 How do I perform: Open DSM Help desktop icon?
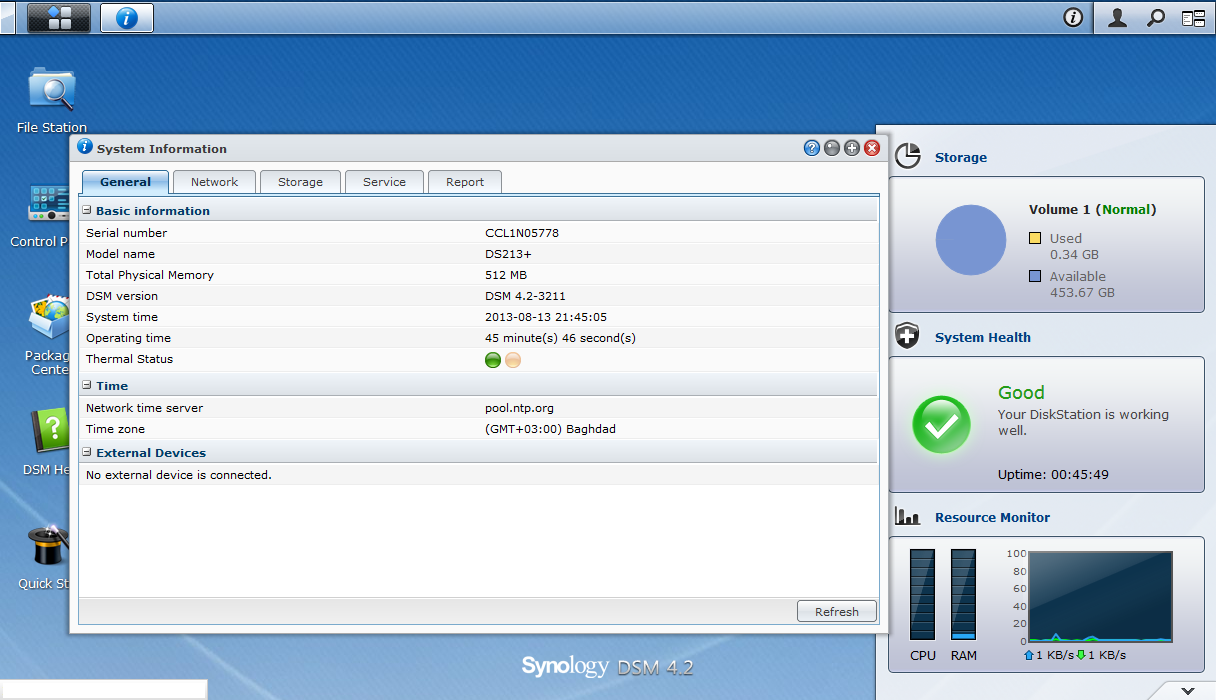pyautogui.click(x=45, y=442)
